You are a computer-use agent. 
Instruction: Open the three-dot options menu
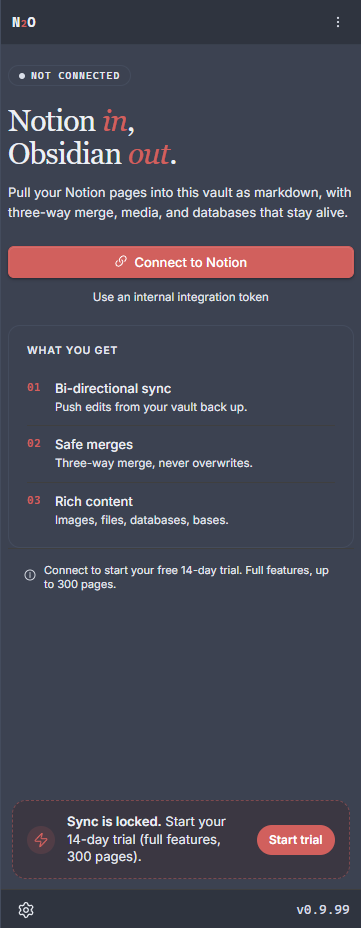(x=338, y=22)
